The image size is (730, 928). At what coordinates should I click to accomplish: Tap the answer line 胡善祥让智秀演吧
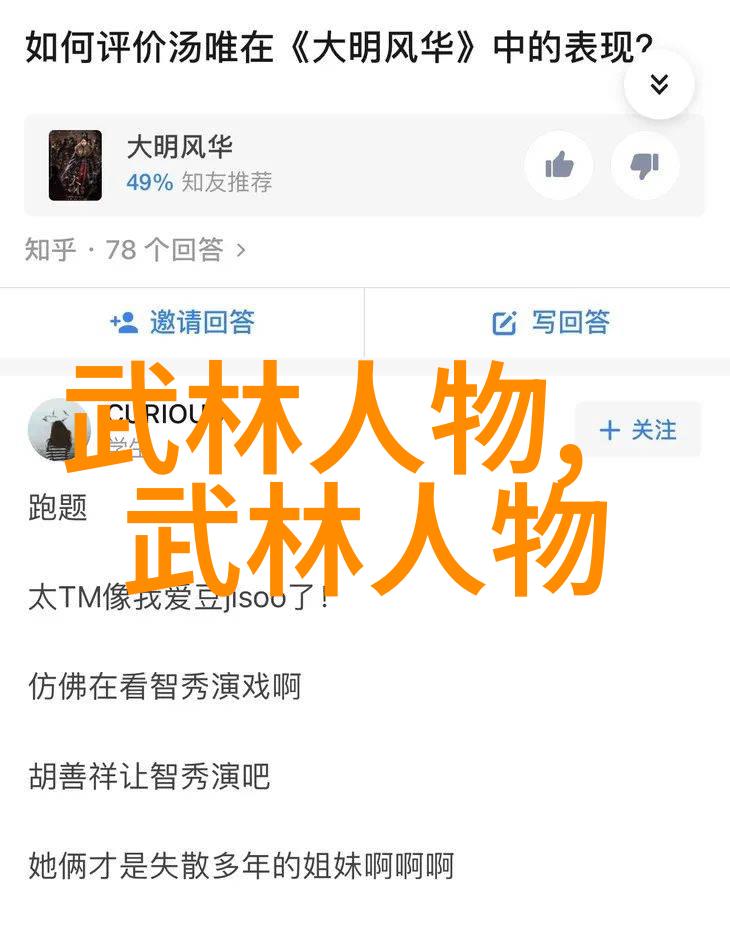pos(149,776)
